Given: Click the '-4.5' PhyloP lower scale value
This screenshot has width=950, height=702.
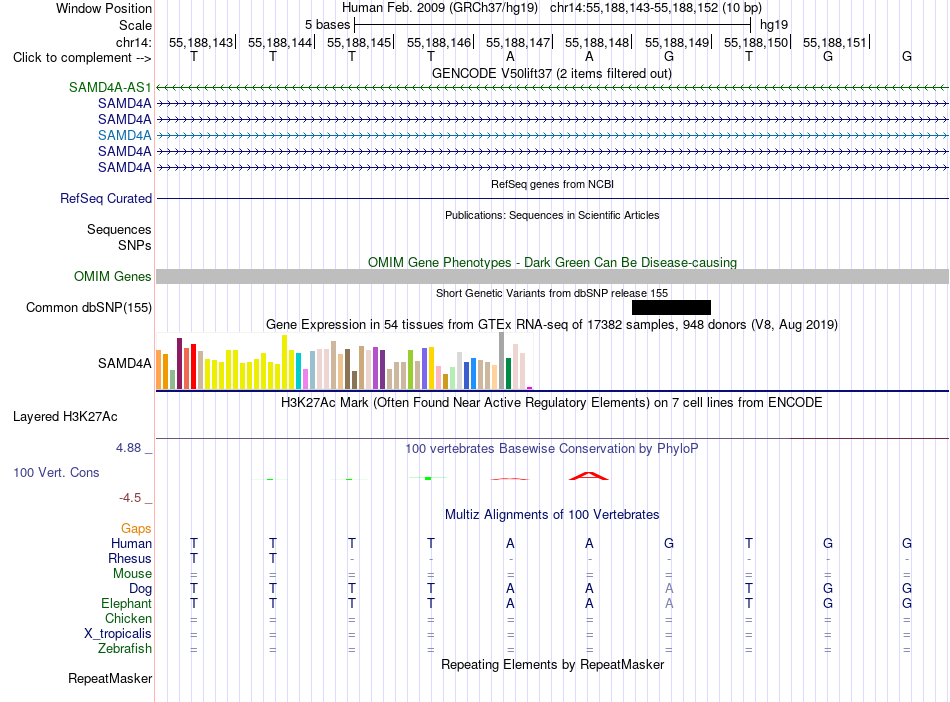Looking at the screenshot, I should click(130, 498).
